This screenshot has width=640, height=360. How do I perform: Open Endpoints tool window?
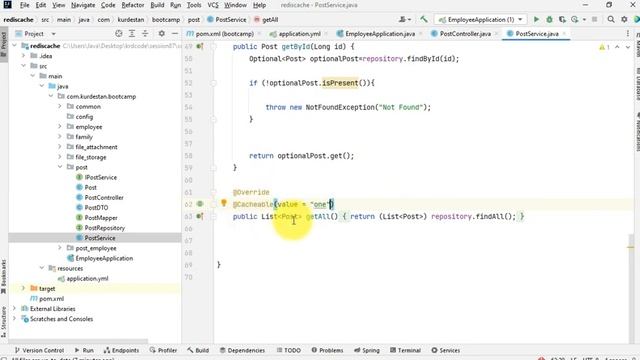click(x=121, y=350)
